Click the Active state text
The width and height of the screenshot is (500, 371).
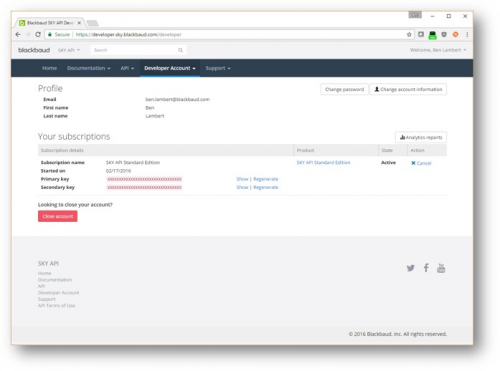[x=388, y=162]
